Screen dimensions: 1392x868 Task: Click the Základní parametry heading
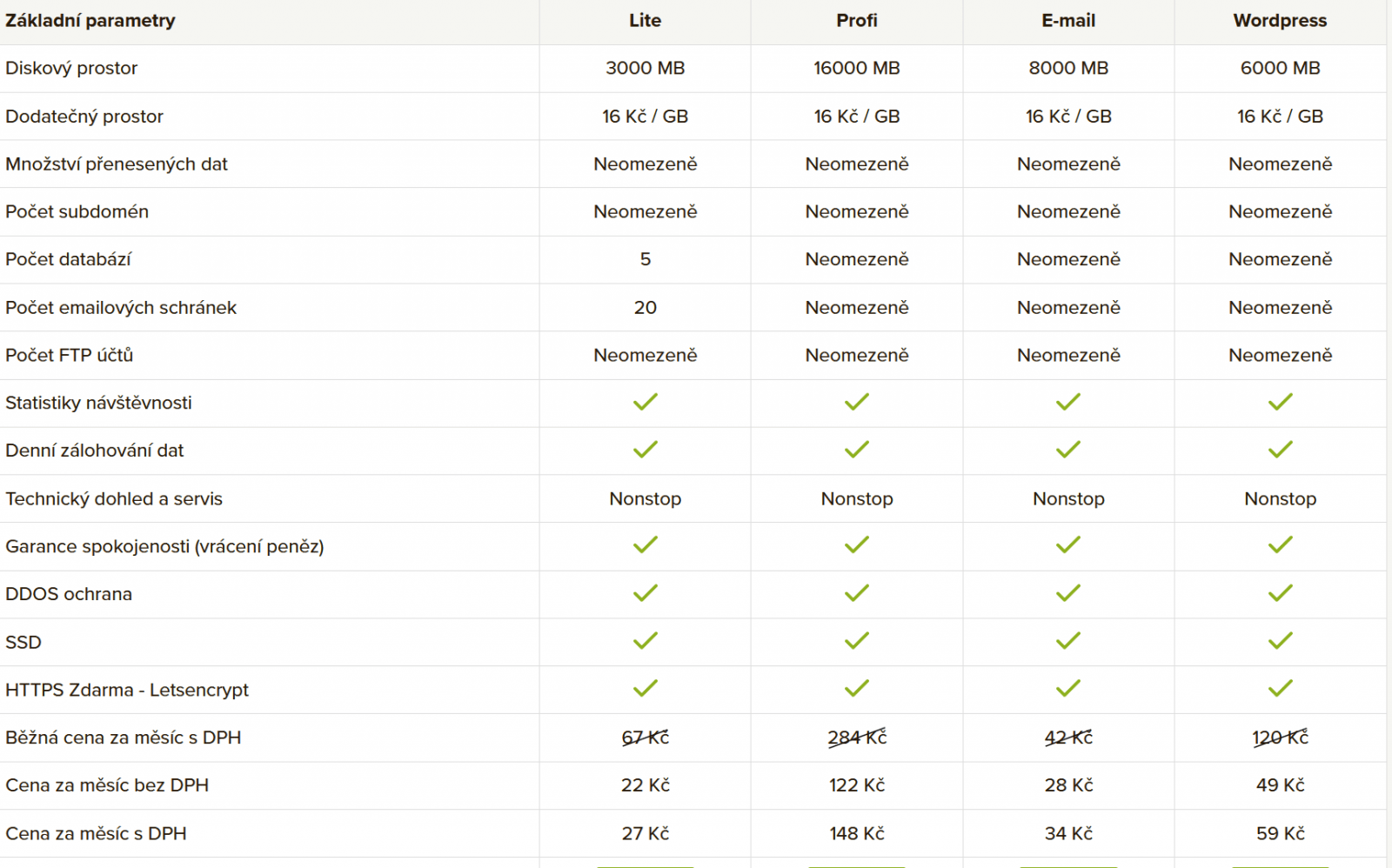[x=90, y=21]
